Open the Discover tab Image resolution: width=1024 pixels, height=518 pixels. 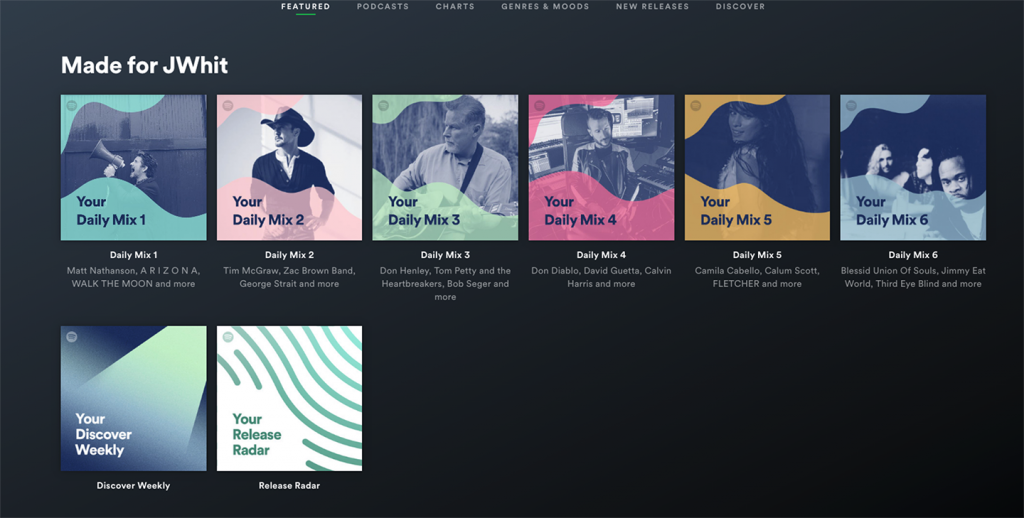(x=740, y=7)
